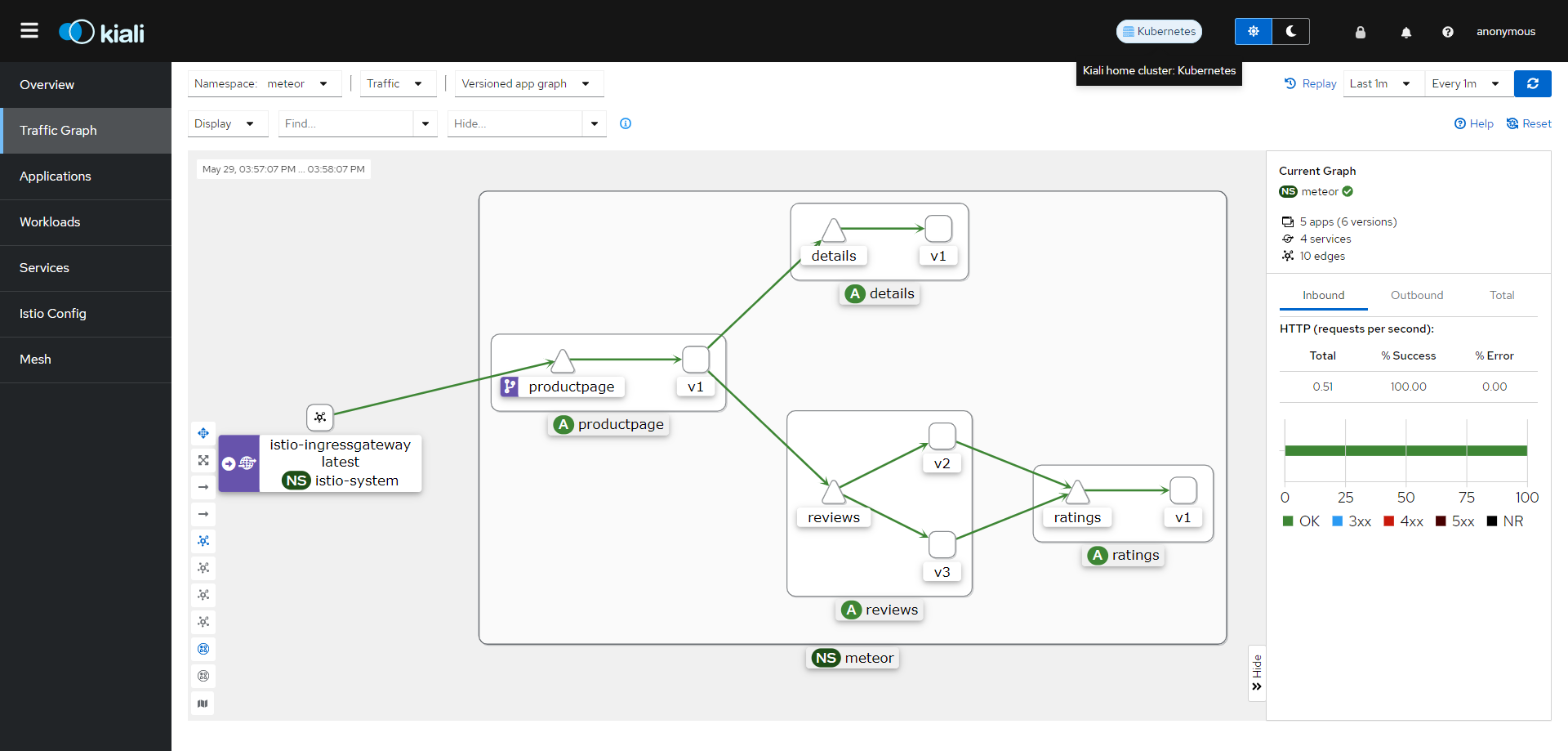
Task: Switch to dark theme with moon button
Action: (x=1291, y=31)
